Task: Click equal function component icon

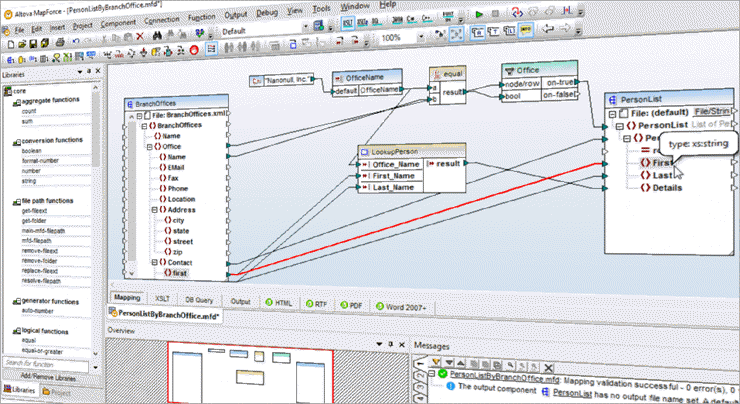Action: coord(437,75)
